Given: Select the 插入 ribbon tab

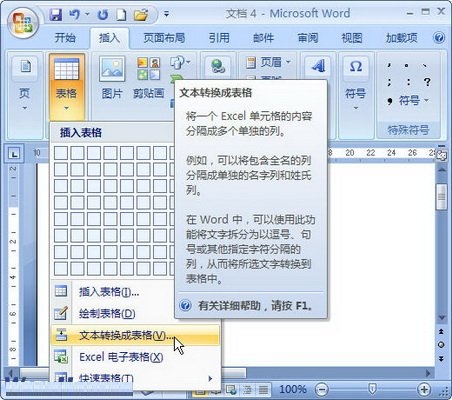Looking at the screenshot, I should click(109, 38).
